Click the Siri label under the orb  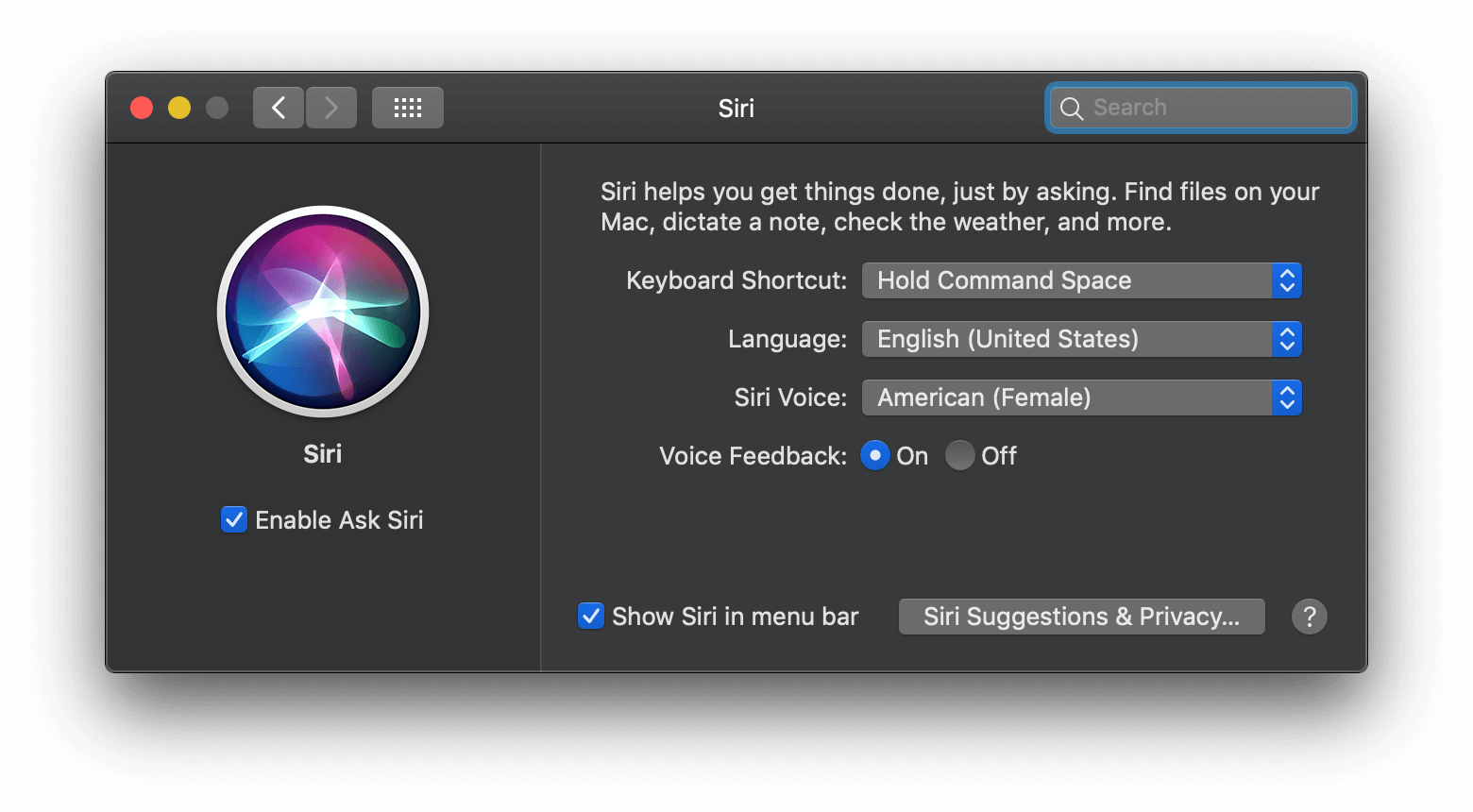point(322,453)
